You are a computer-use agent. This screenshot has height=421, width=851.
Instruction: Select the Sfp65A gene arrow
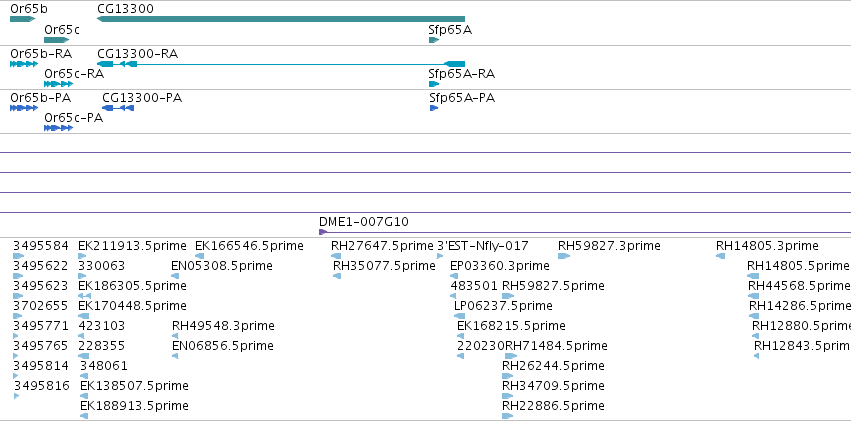pyautogui.click(x=434, y=40)
